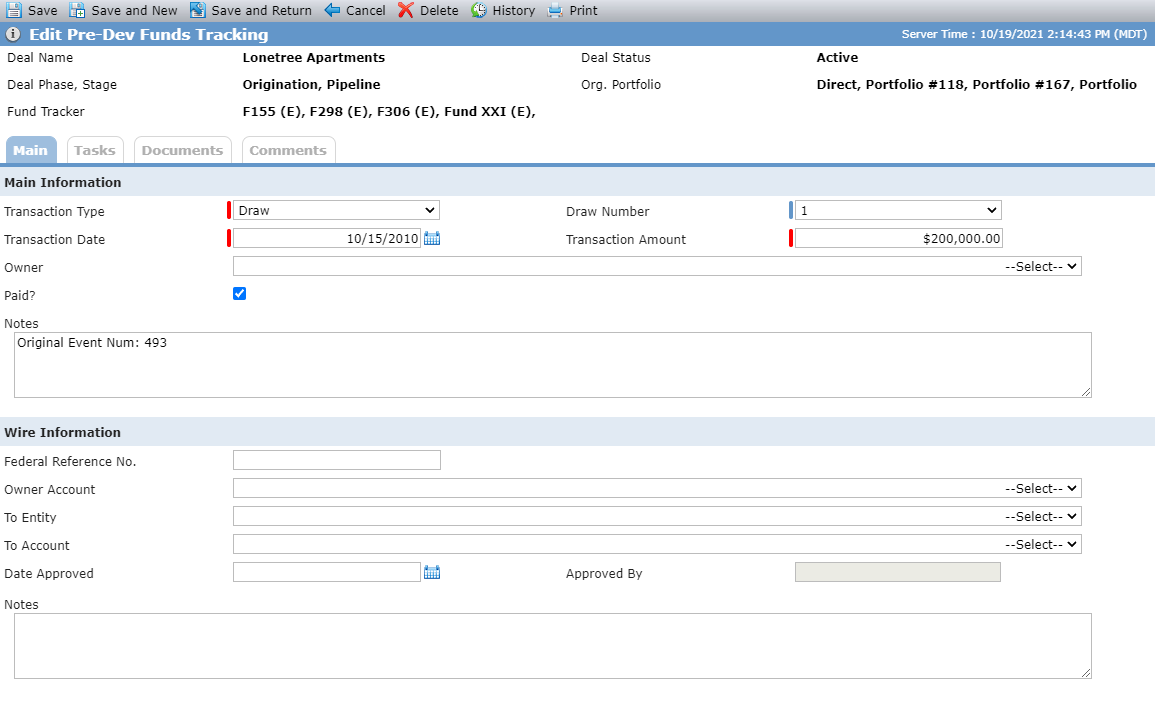
Task: Click the Origination, Pipeline value
Action: coord(312,85)
